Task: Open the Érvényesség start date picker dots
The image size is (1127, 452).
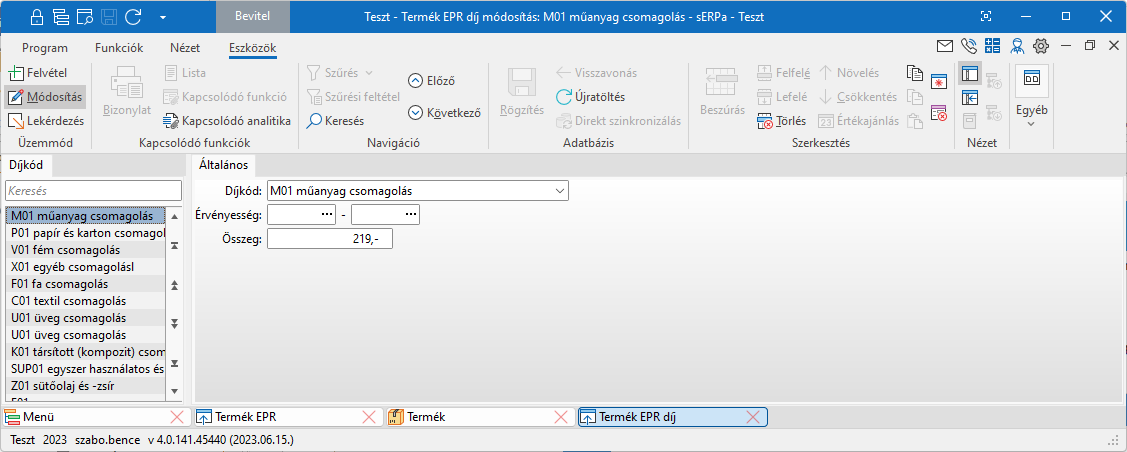Action: coord(327,215)
